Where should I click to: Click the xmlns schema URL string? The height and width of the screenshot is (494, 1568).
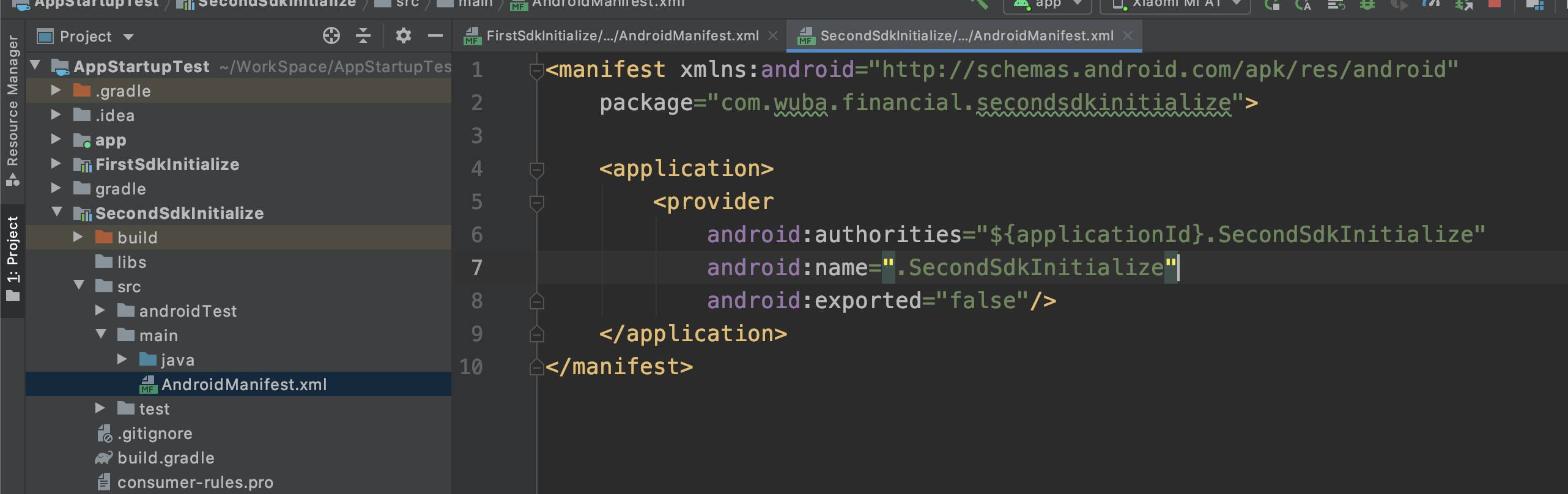pyautogui.click(x=1164, y=70)
